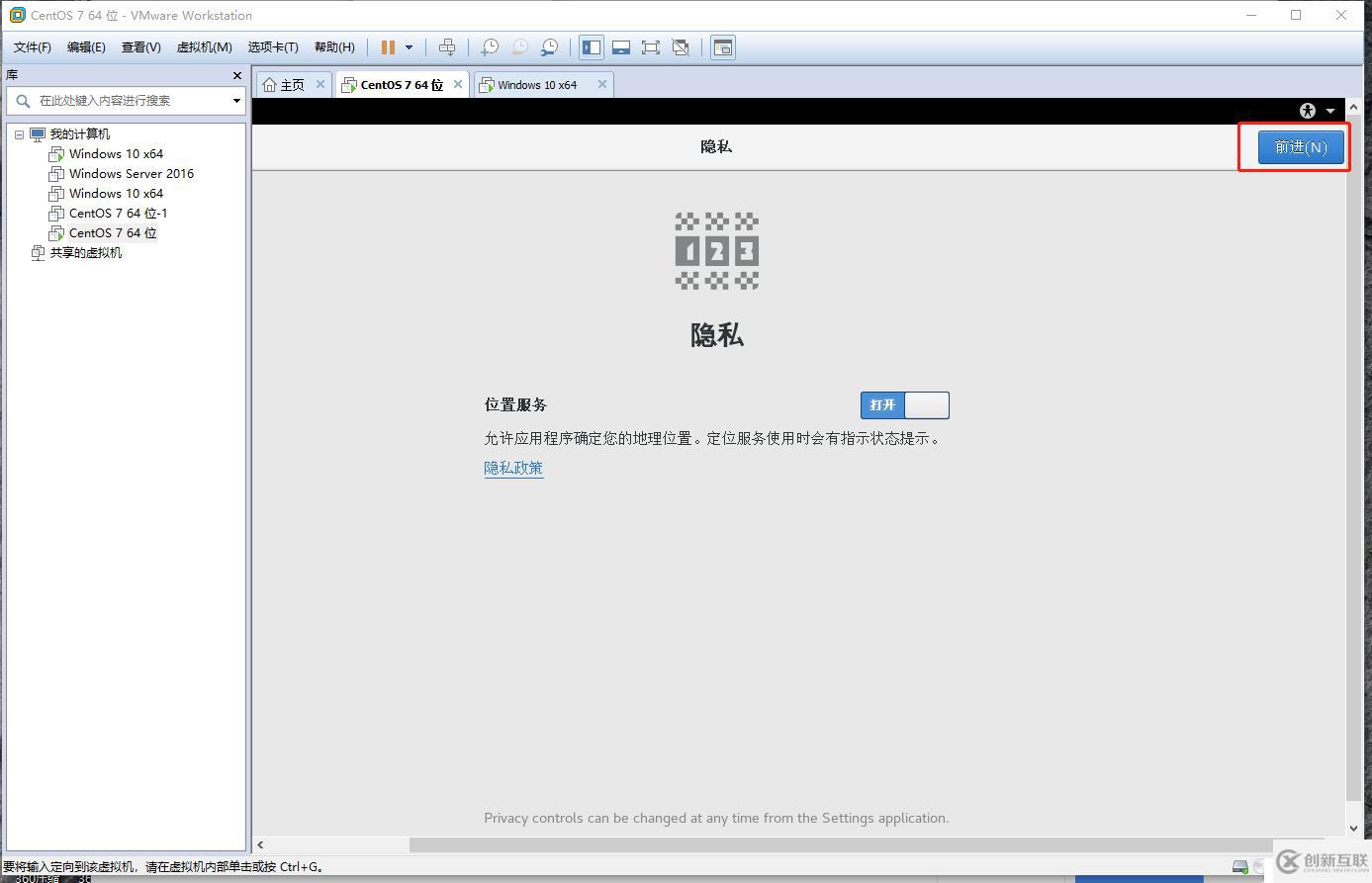Select 我的计算机 in the library tree
This screenshot has width=1372, height=883.
(x=80, y=134)
